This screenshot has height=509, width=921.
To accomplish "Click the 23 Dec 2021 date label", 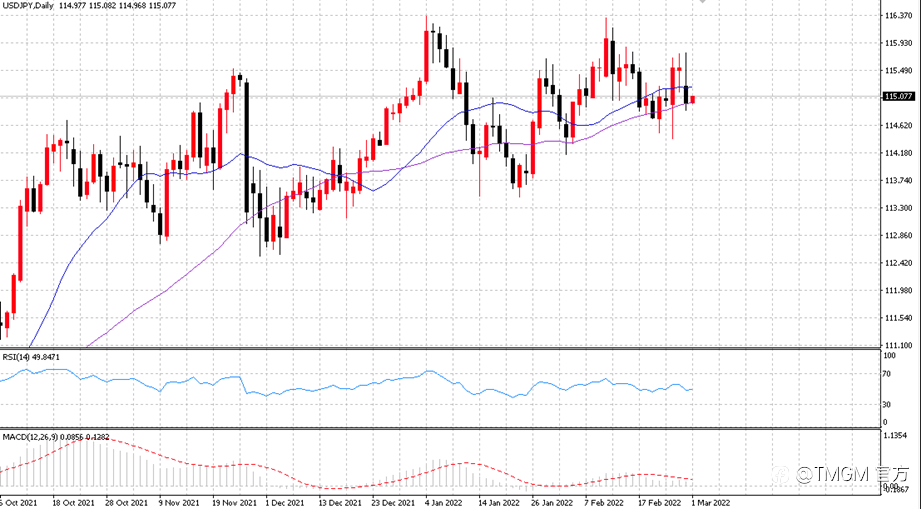I will click(x=394, y=503).
